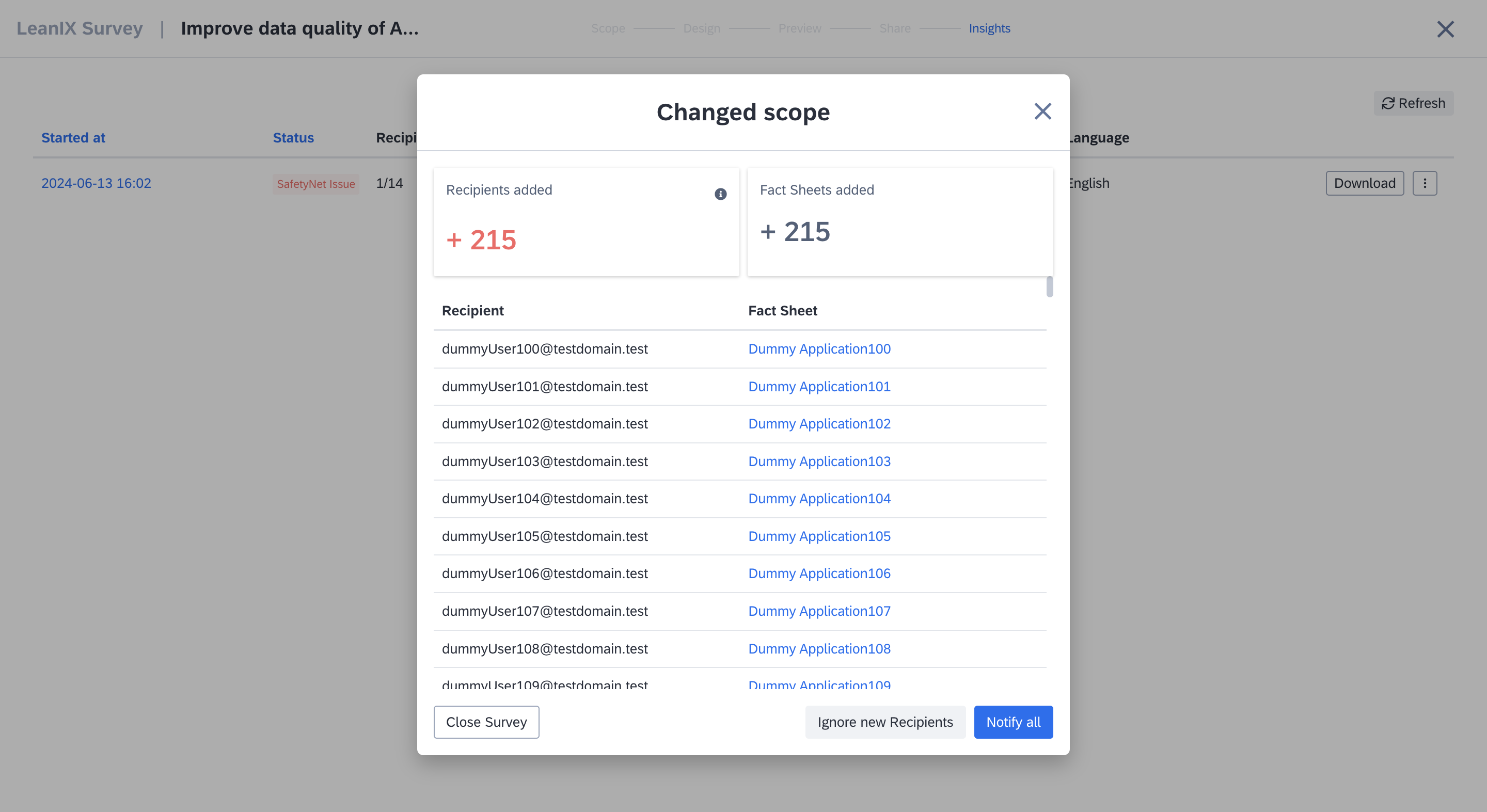Screen dimensions: 1487x812
Task: Click the Started at column header to sort
Action: (x=73, y=137)
